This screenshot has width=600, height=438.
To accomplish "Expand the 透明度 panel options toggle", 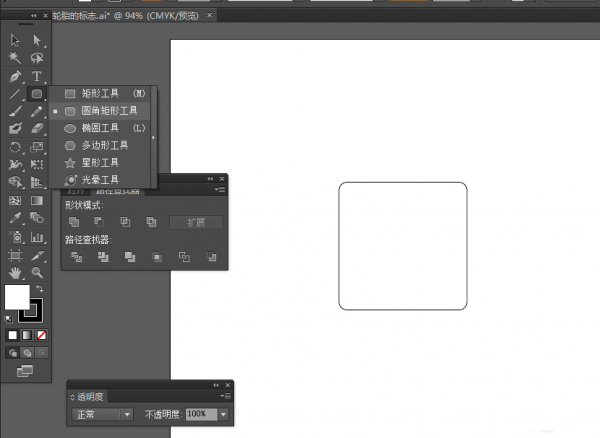I will (71, 397).
